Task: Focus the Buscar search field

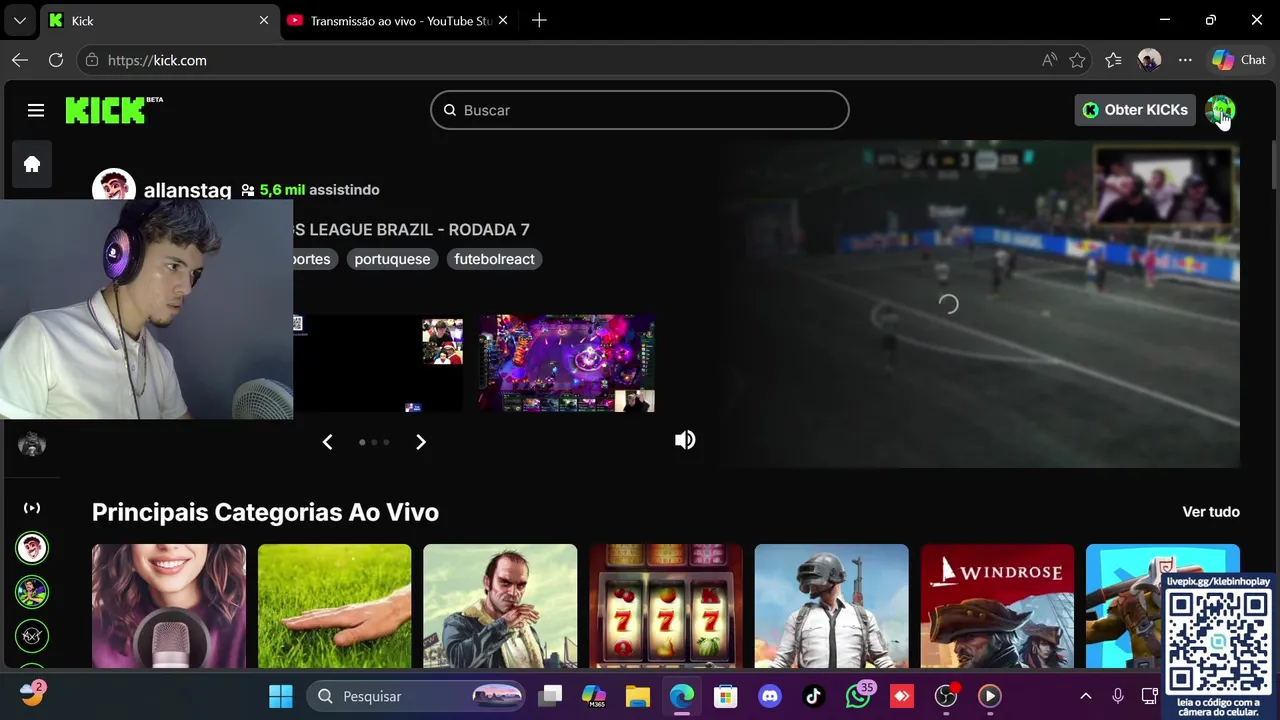Action: click(640, 110)
